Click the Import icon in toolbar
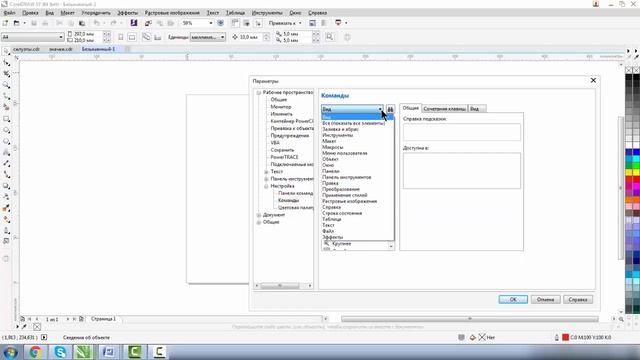The image size is (640, 360). point(149,23)
